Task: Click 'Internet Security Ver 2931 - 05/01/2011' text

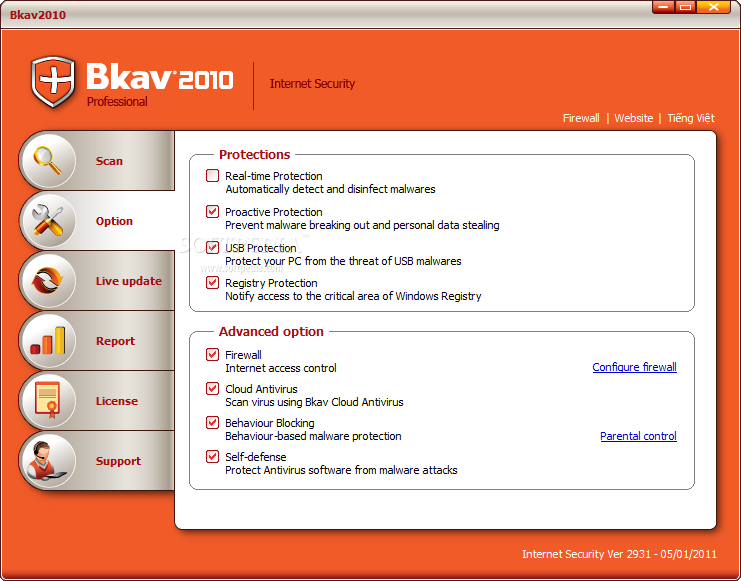Action: coord(619,554)
